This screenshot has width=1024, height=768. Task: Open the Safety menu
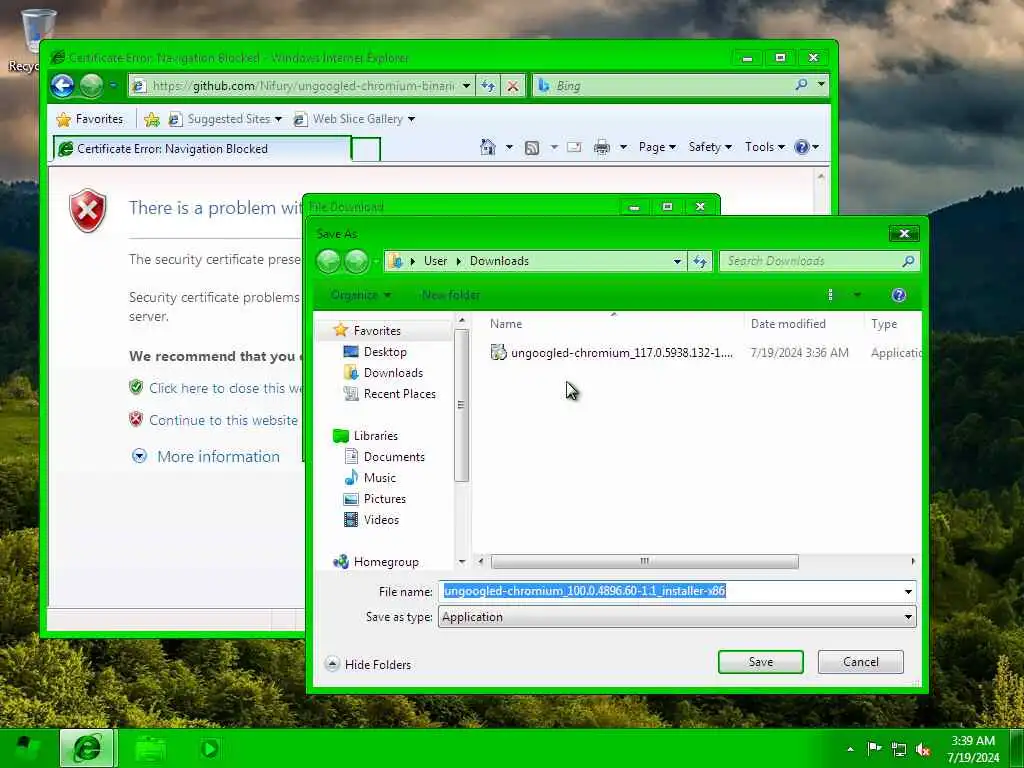coord(710,147)
